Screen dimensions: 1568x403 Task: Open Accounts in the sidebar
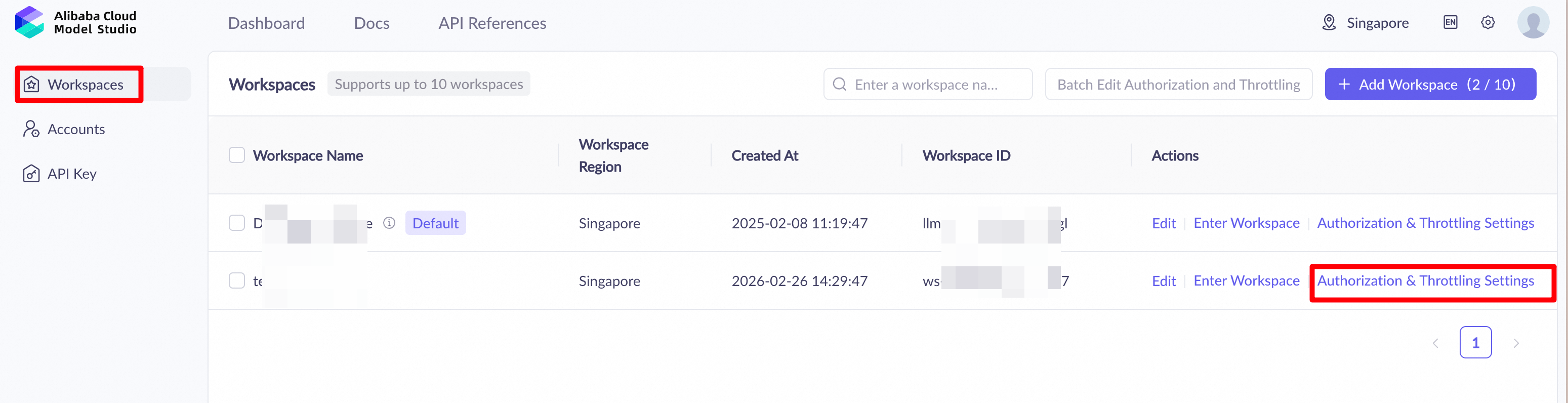pyautogui.click(x=76, y=129)
